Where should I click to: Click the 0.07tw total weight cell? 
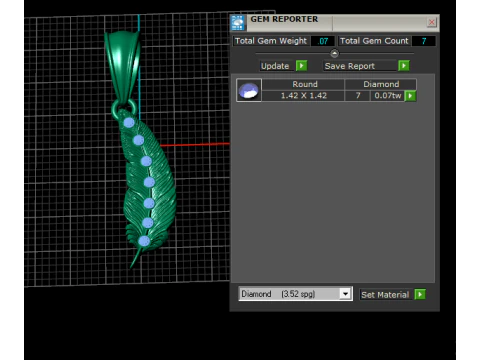(x=388, y=96)
